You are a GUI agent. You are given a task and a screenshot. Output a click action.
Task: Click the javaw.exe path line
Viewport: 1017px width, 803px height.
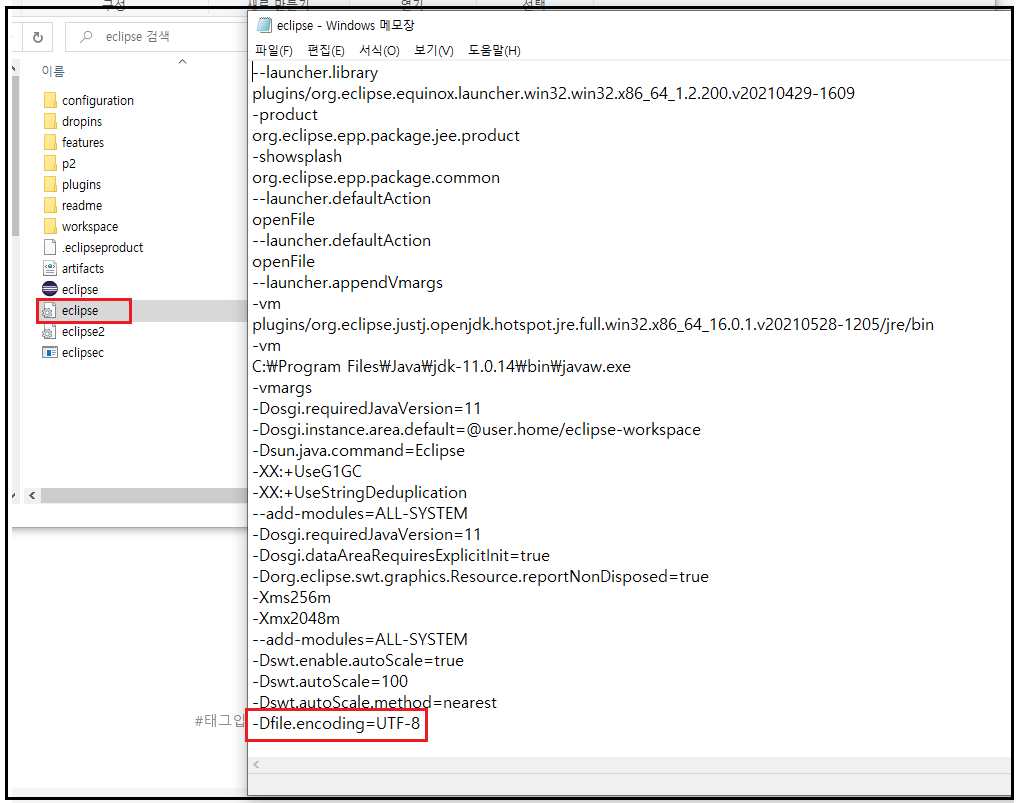pyautogui.click(x=442, y=366)
